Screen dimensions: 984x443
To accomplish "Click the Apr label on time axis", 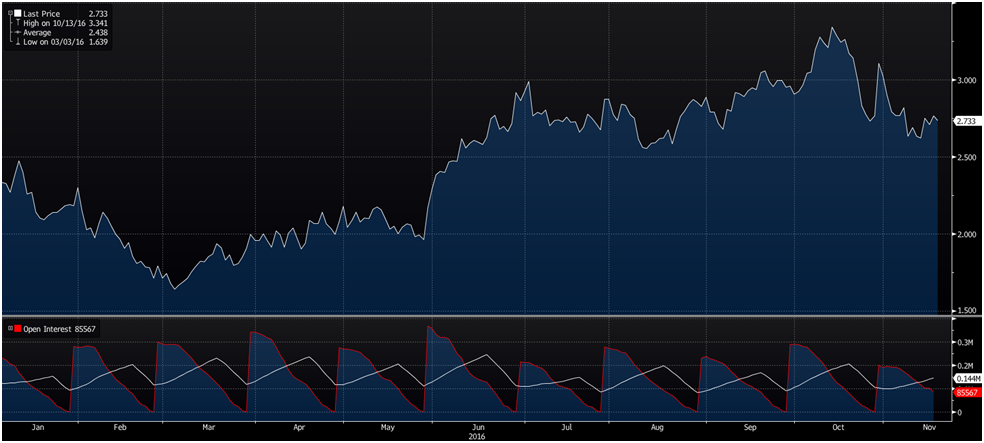I will [299, 427].
